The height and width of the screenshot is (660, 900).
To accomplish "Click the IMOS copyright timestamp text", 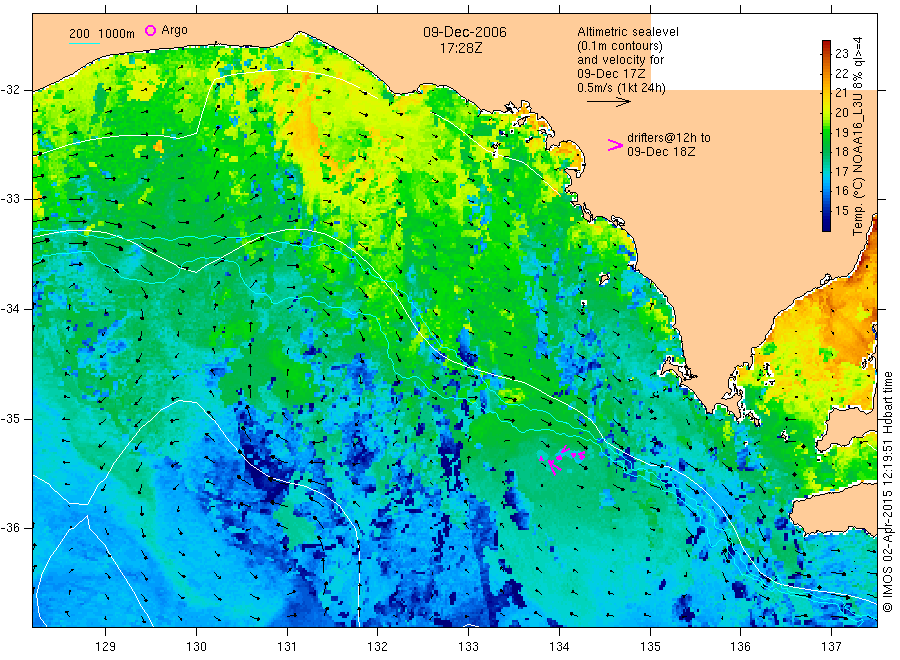I will (887, 491).
